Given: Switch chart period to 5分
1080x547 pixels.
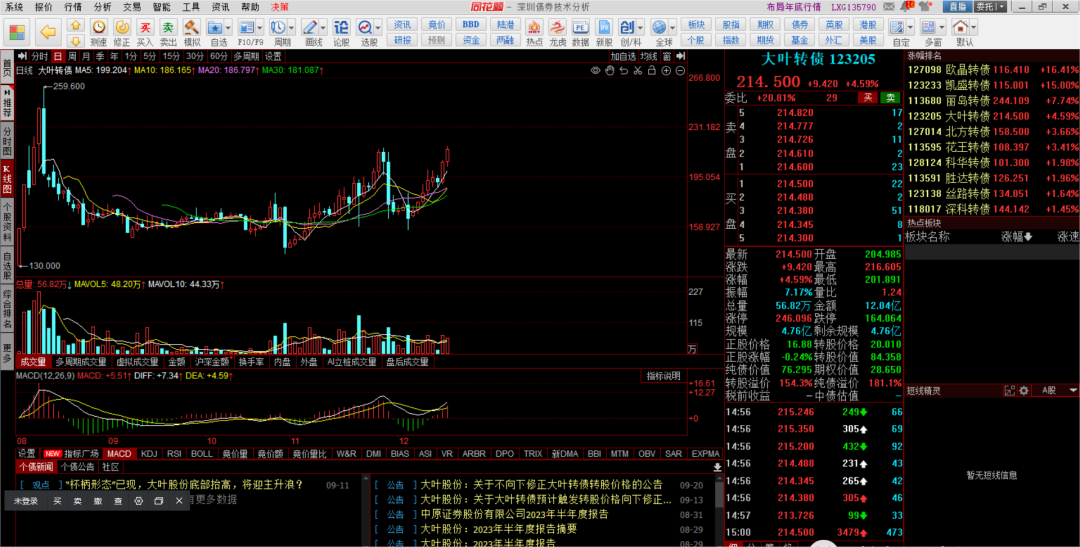Looking at the screenshot, I should point(149,56).
